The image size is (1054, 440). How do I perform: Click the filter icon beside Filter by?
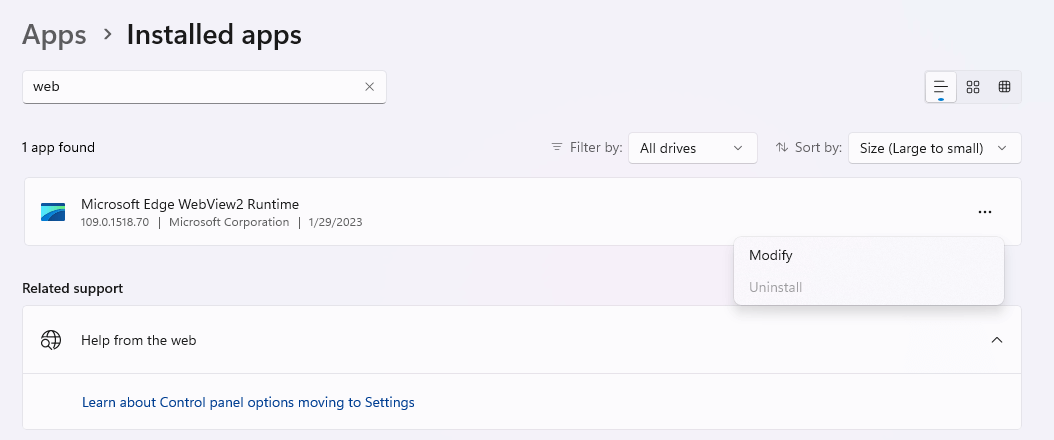click(x=557, y=147)
